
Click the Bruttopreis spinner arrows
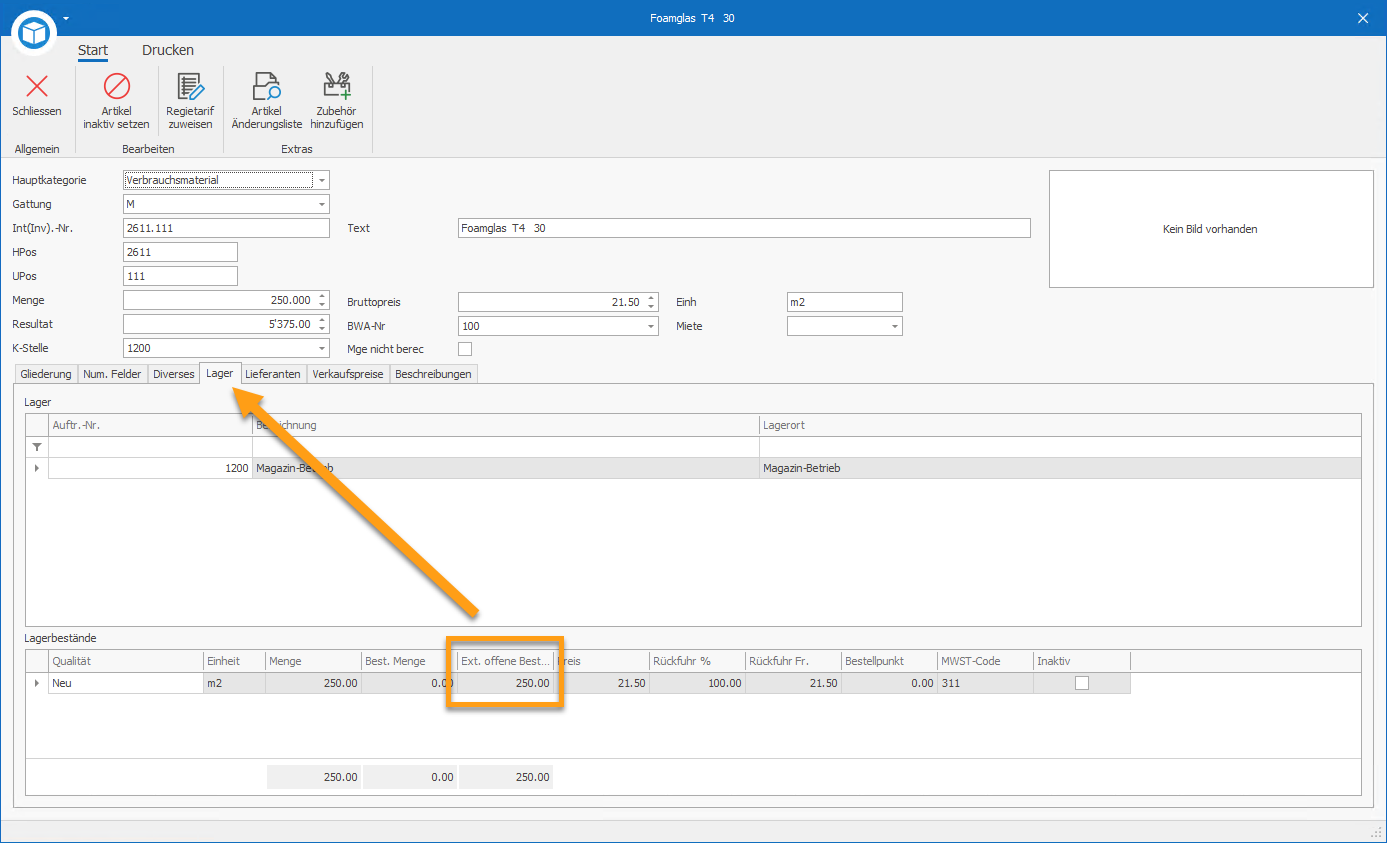651,302
